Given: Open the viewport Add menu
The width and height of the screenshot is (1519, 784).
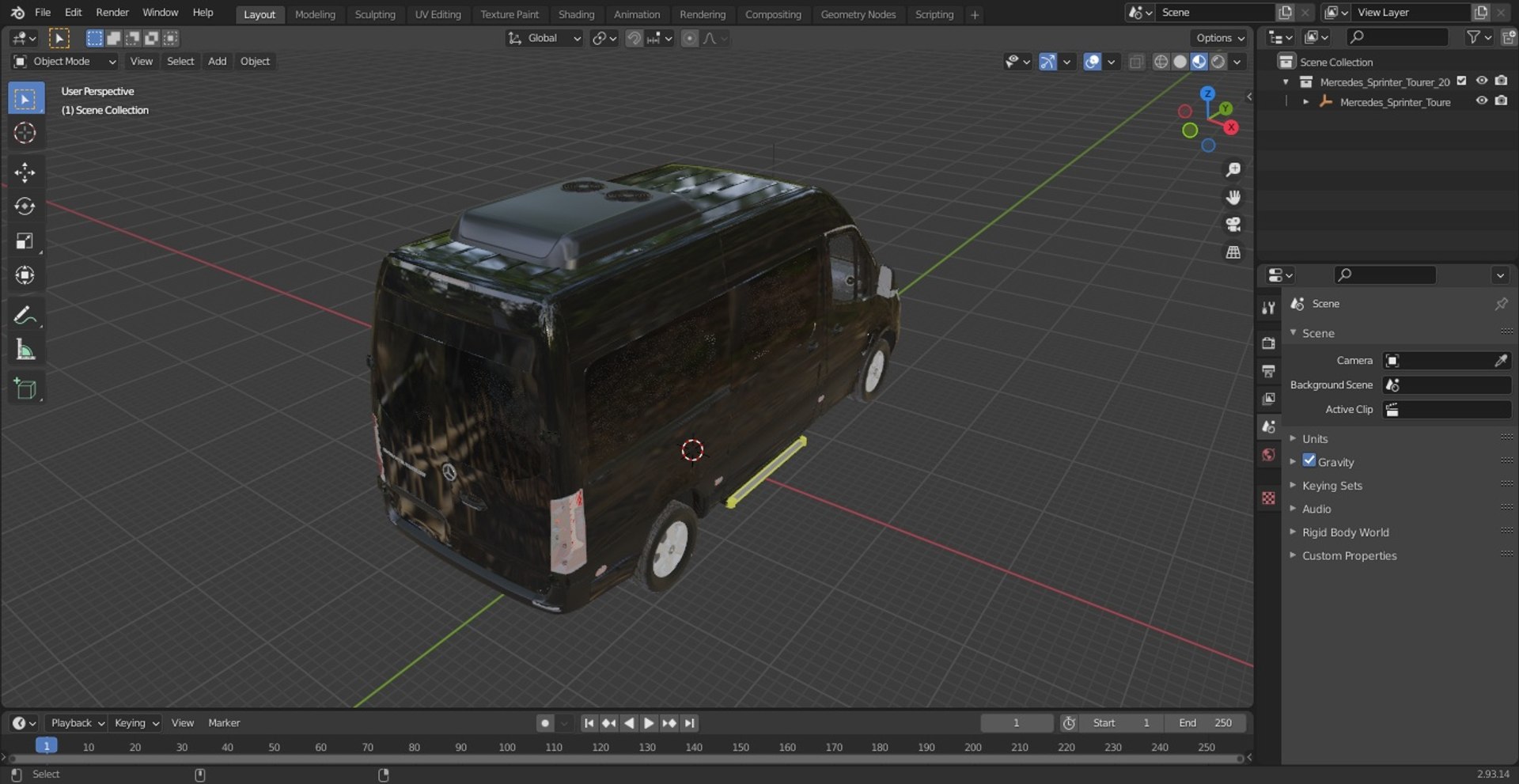Looking at the screenshot, I should pos(217,62).
